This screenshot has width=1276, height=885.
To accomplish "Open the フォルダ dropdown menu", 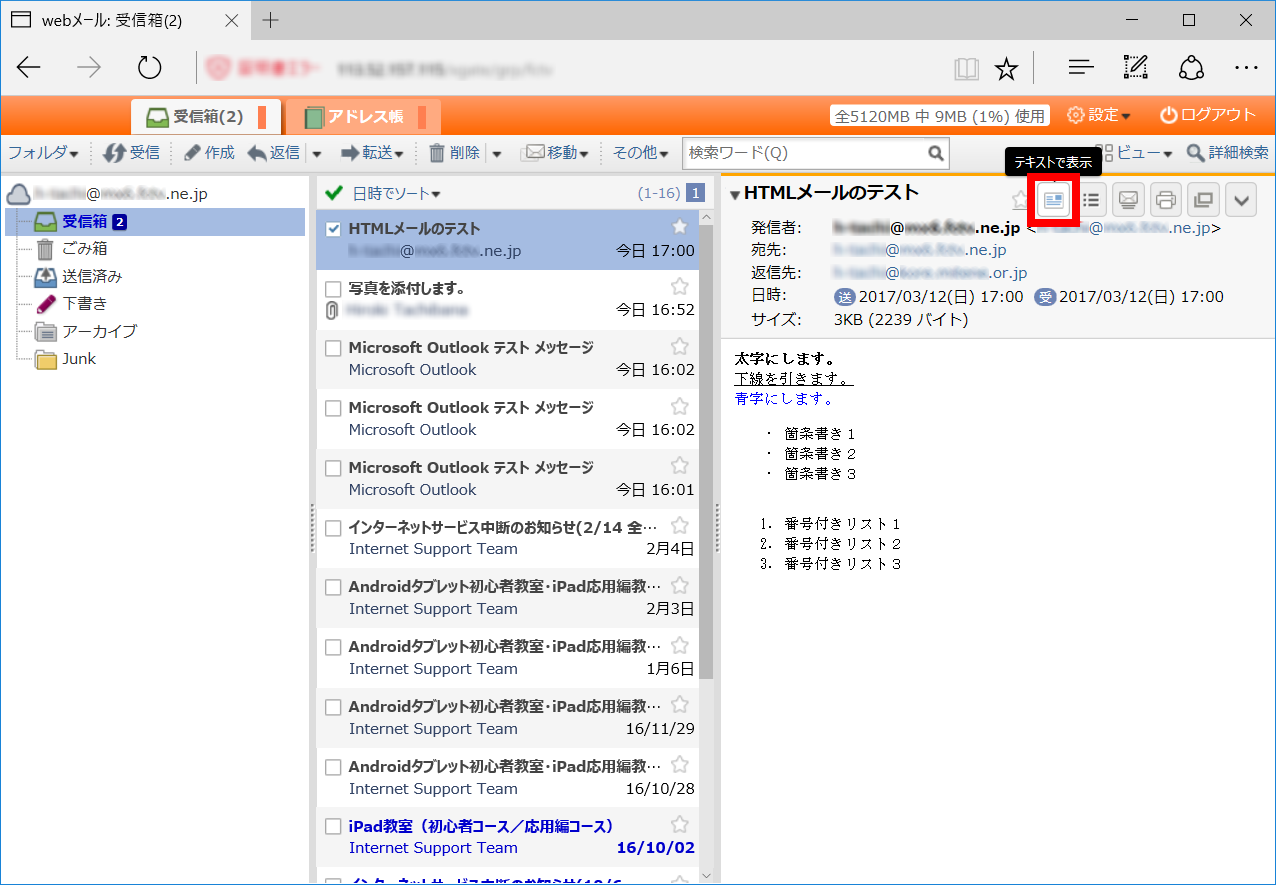I will pos(43,153).
